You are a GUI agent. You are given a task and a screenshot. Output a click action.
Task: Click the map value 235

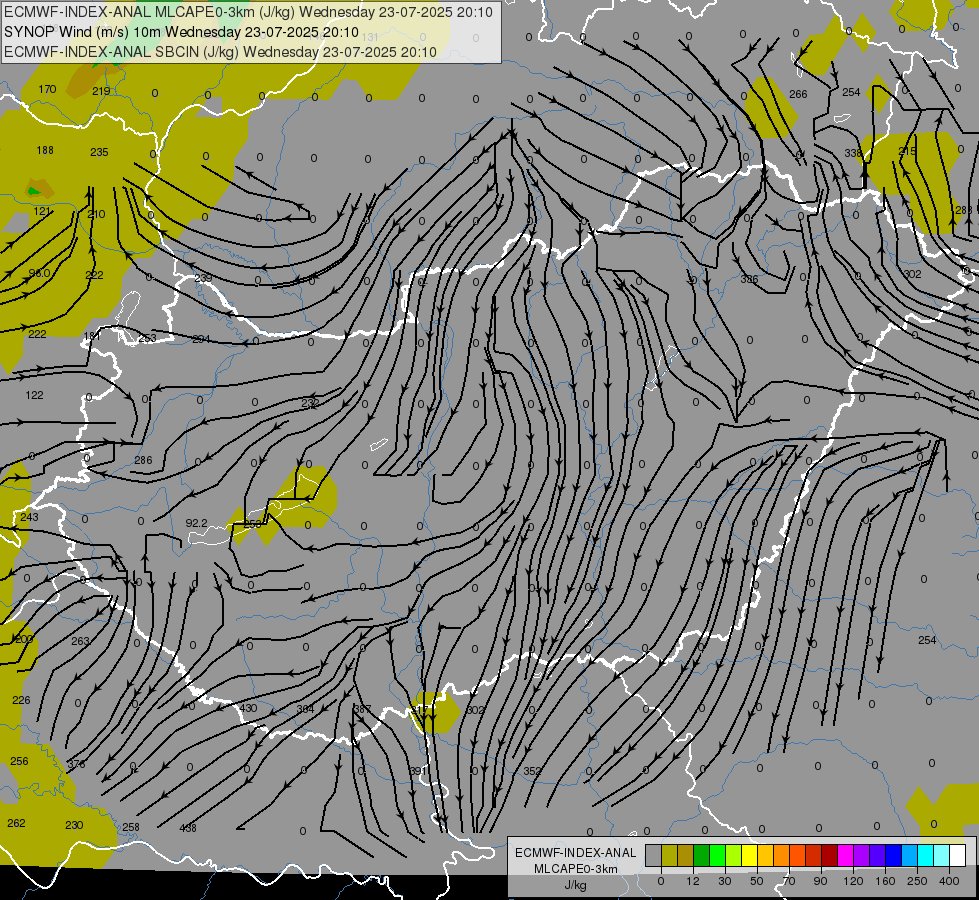[99, 152]
